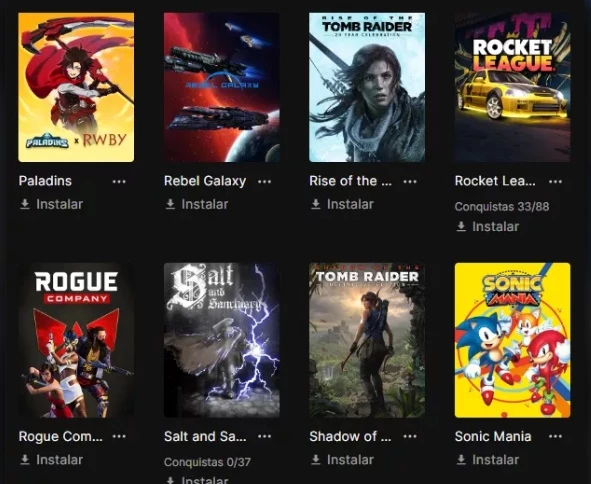
Task: Open the Rocket League cover thumbnail
Action: (x=512, y=87)
